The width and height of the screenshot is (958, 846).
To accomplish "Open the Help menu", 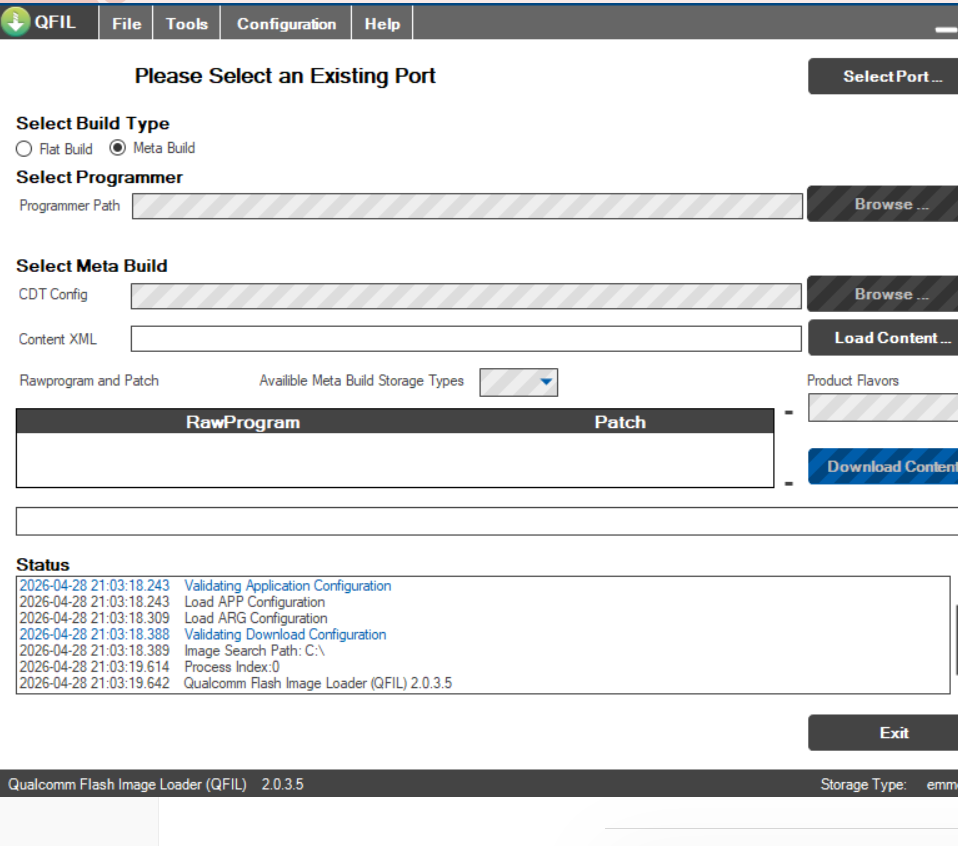I will coord(382,23).
